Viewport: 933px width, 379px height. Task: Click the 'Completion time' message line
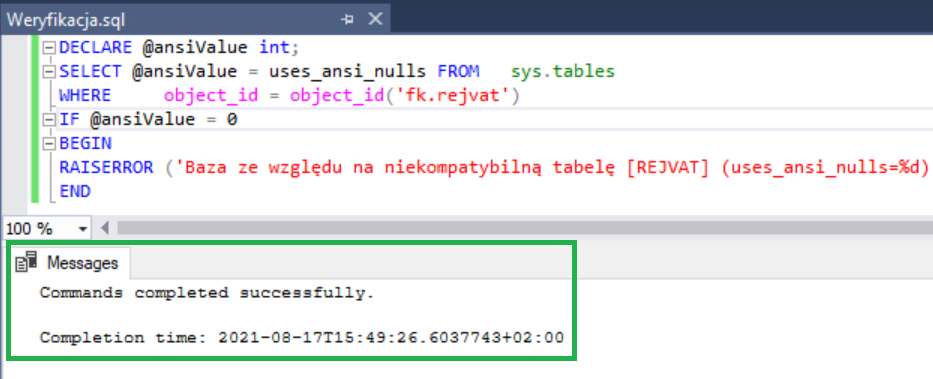[302, 338]
